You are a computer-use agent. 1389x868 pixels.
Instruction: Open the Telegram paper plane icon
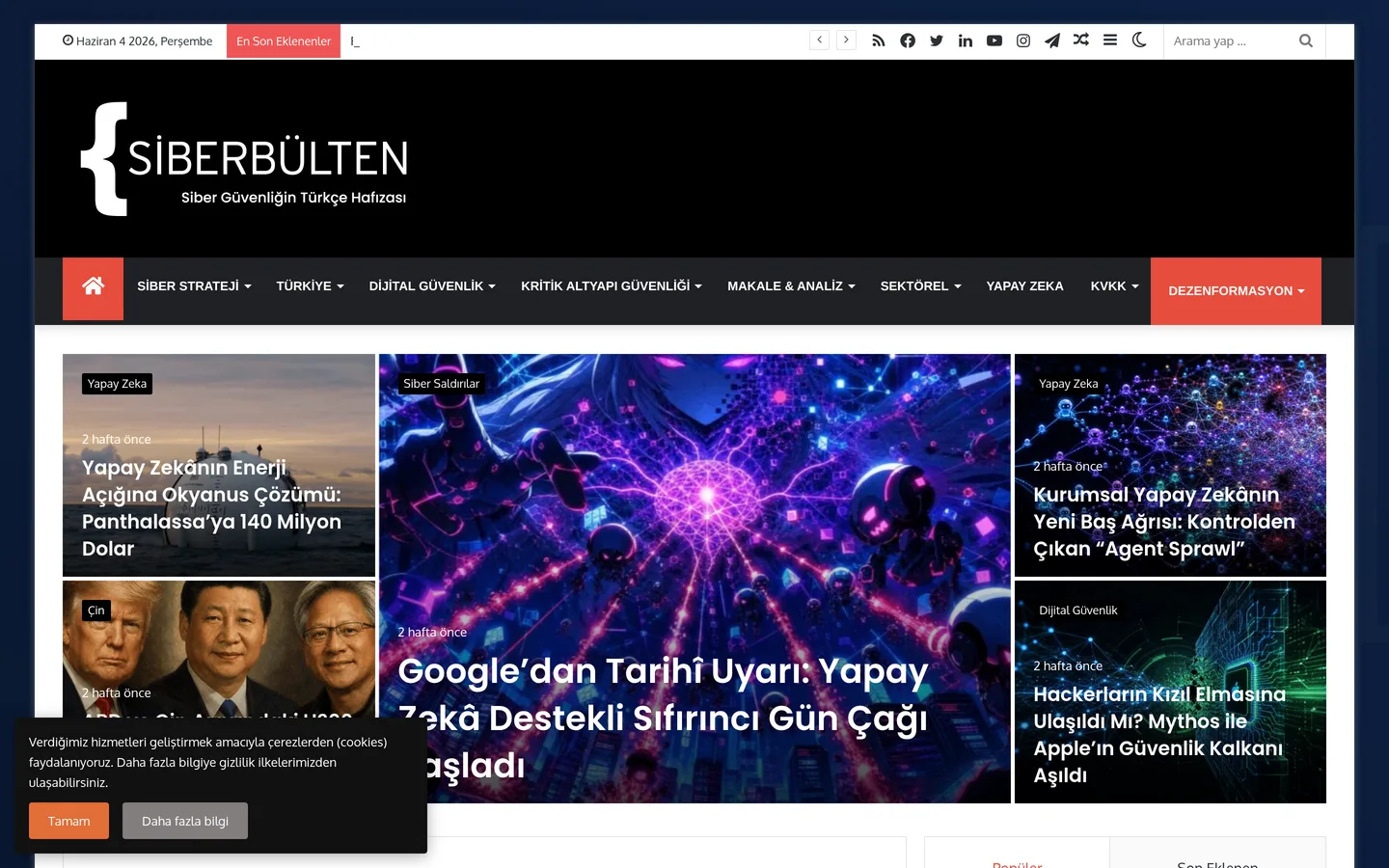point(1052,41)
